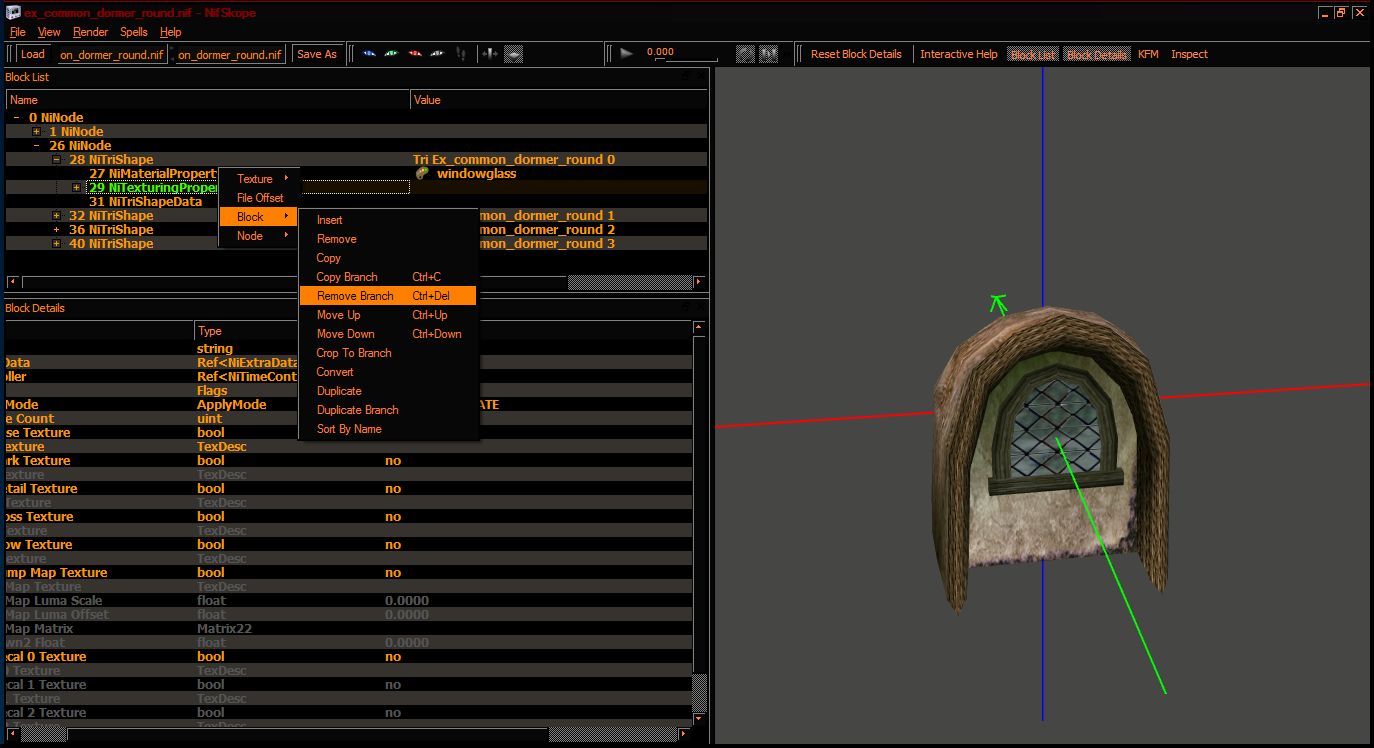Open the View menu
The image size is (1374, 748).
[x=49, y=32]
